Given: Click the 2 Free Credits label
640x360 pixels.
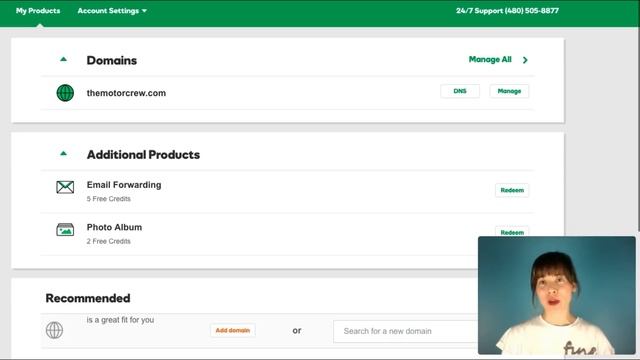Looking at the screenshot, I should 109,241.
